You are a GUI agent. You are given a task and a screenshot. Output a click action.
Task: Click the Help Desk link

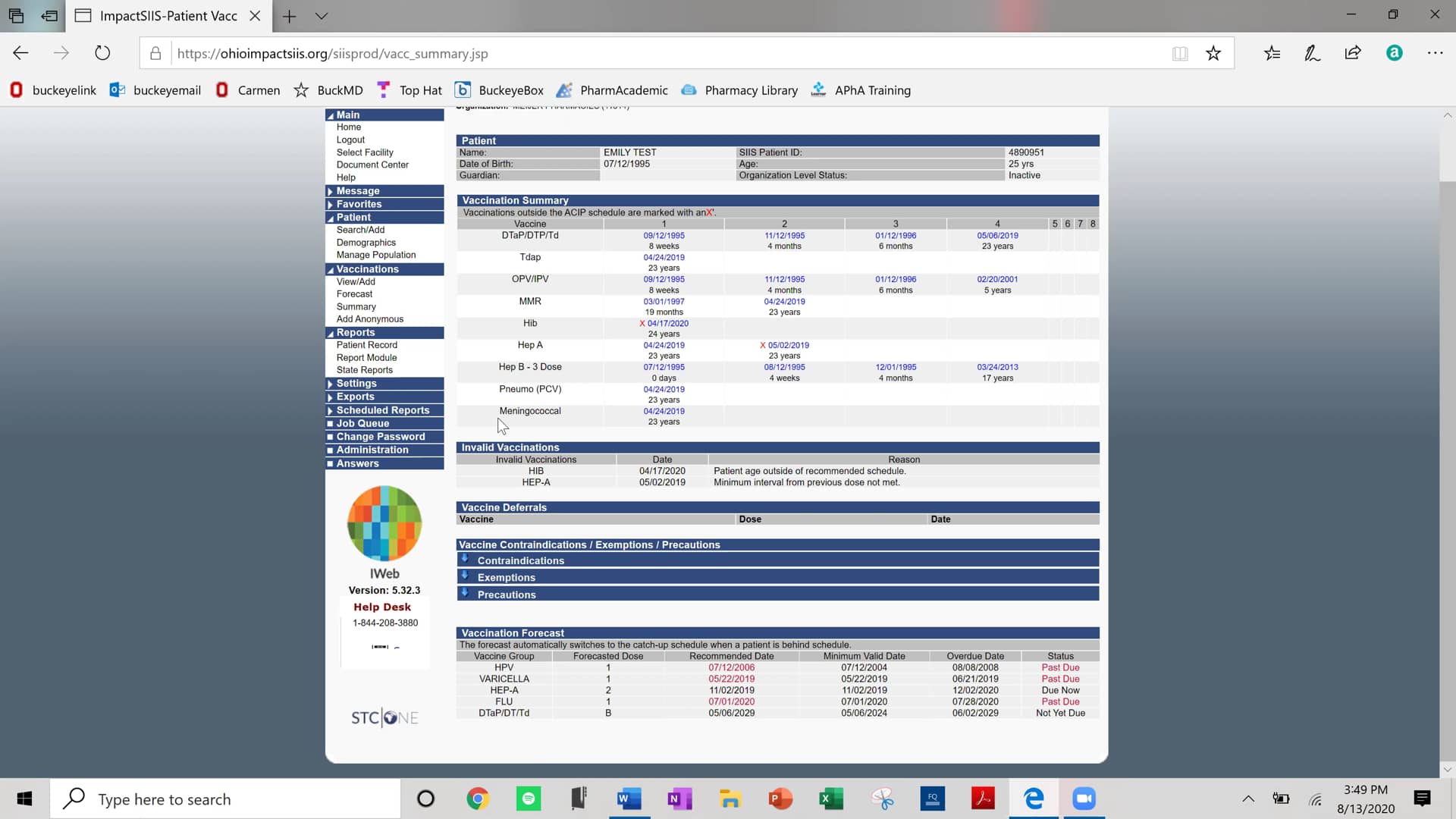tap(382, 607)
